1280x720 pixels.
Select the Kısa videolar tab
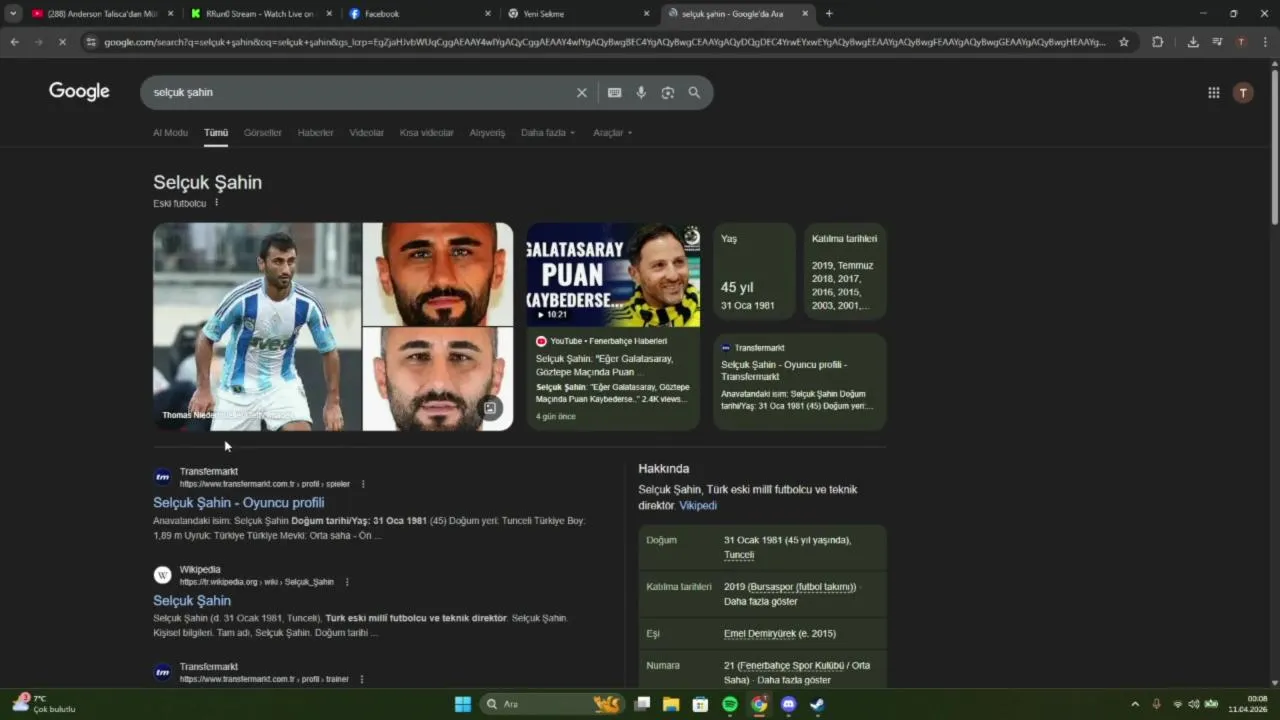(x=426, y=133)
